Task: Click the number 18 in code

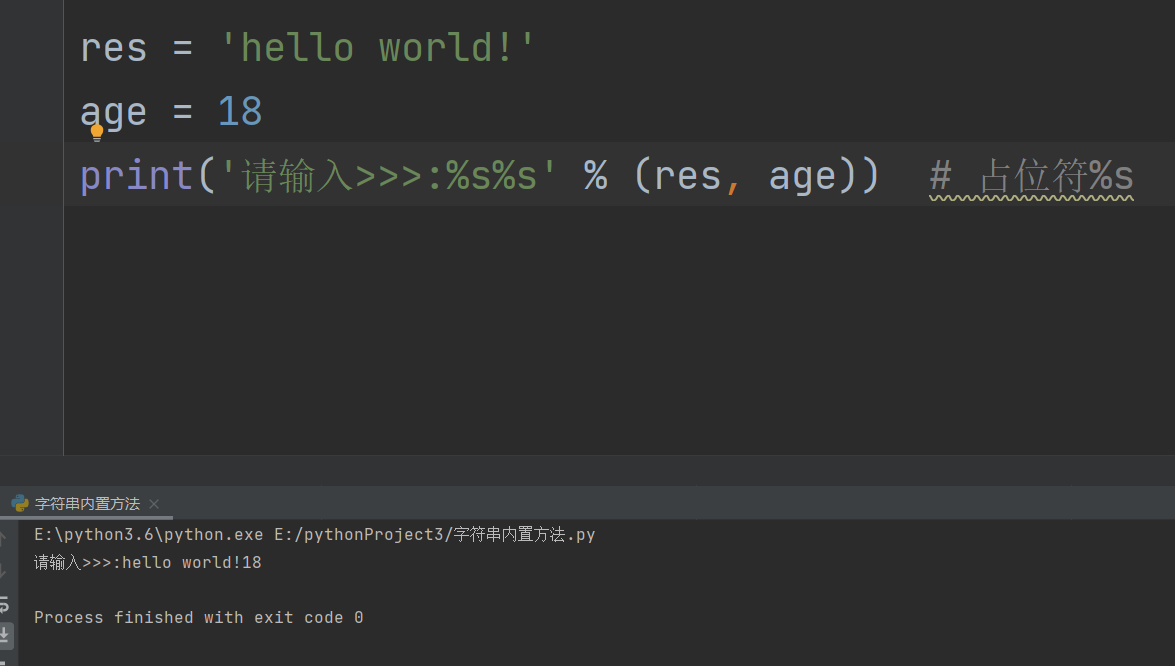Action: coord(240,112)
